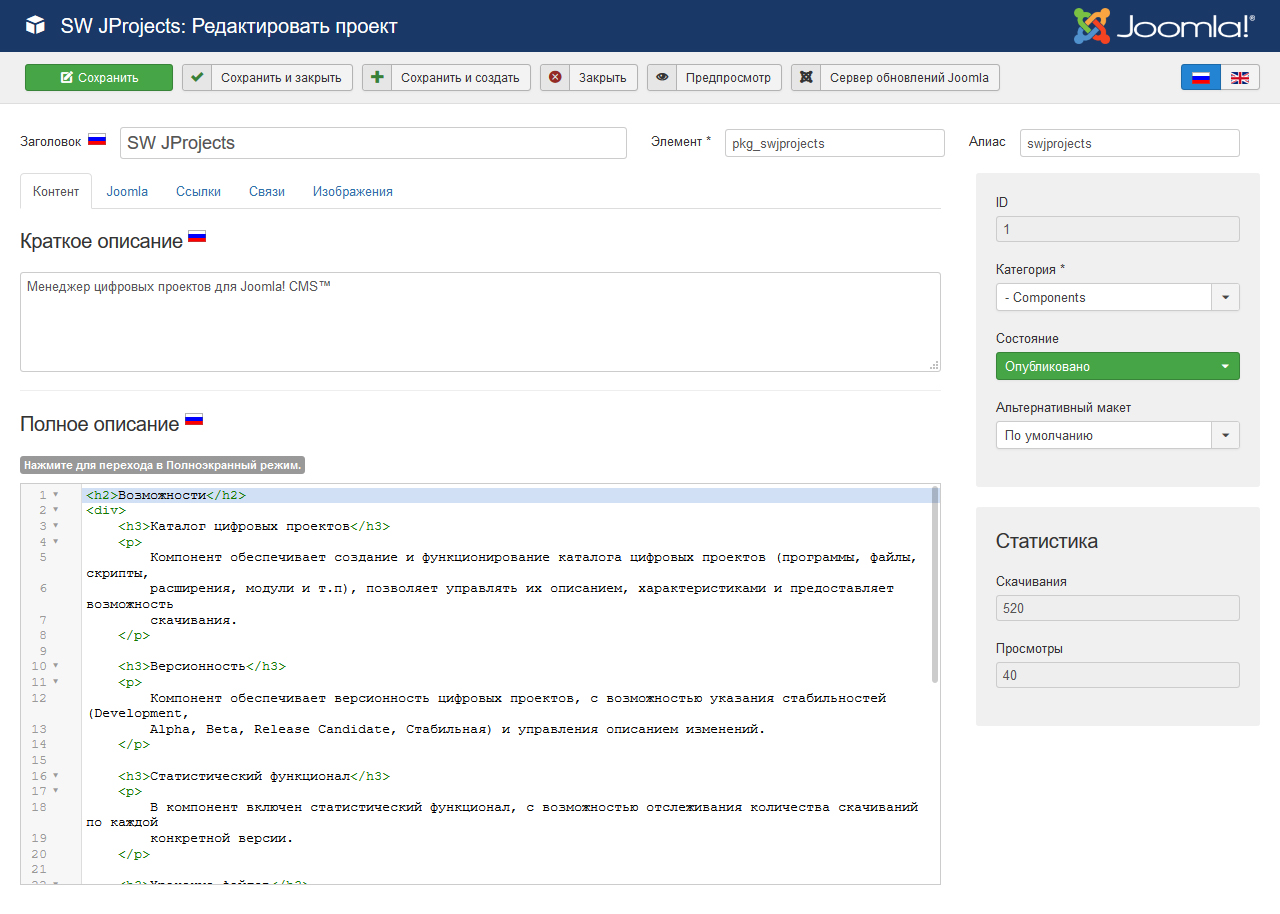Click the Скачивания field showing 520
This screenshot has width=1280, height=914.
click(x=1118, y=608)
